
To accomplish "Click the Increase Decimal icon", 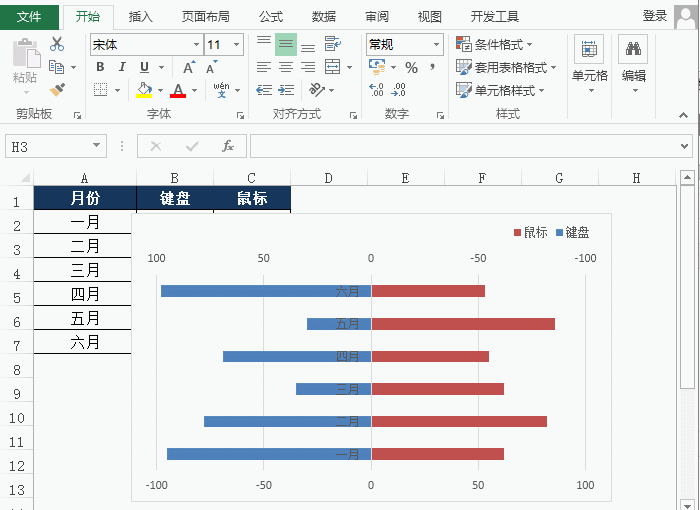I will 376,90.
